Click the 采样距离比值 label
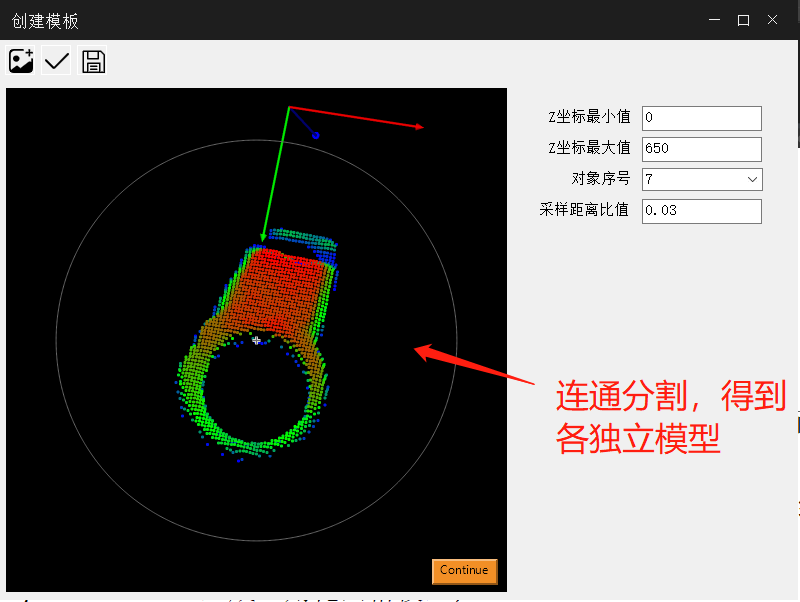The image size is (800, 602). [x=584, y=209]
